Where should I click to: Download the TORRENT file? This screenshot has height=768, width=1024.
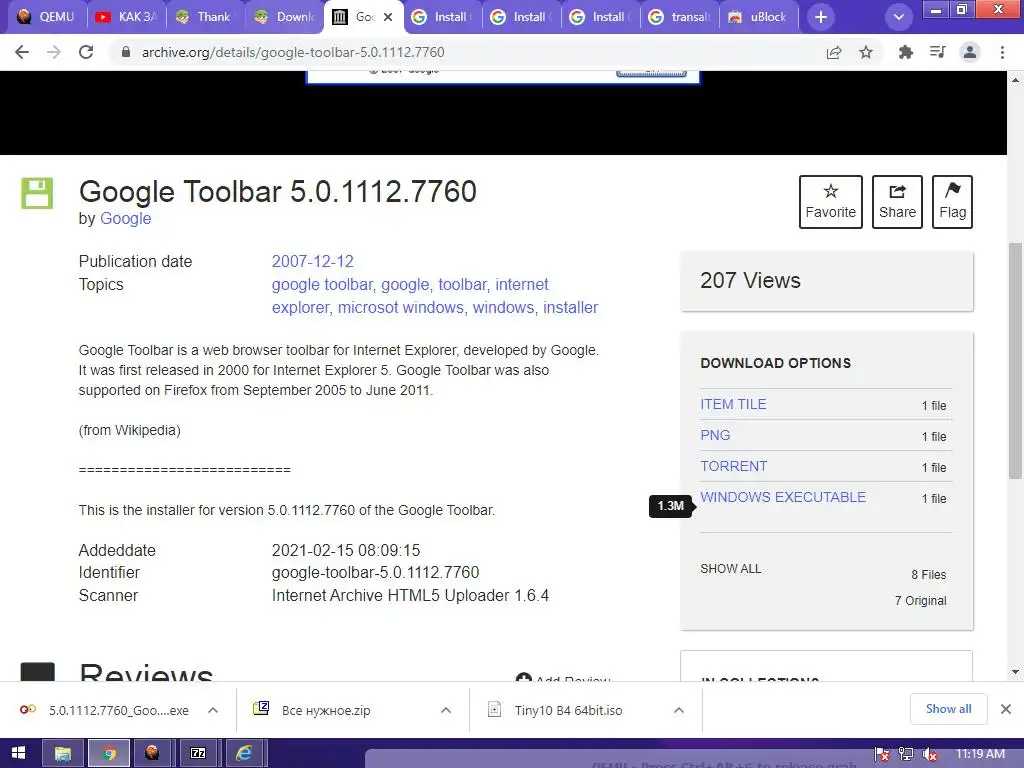733,466
